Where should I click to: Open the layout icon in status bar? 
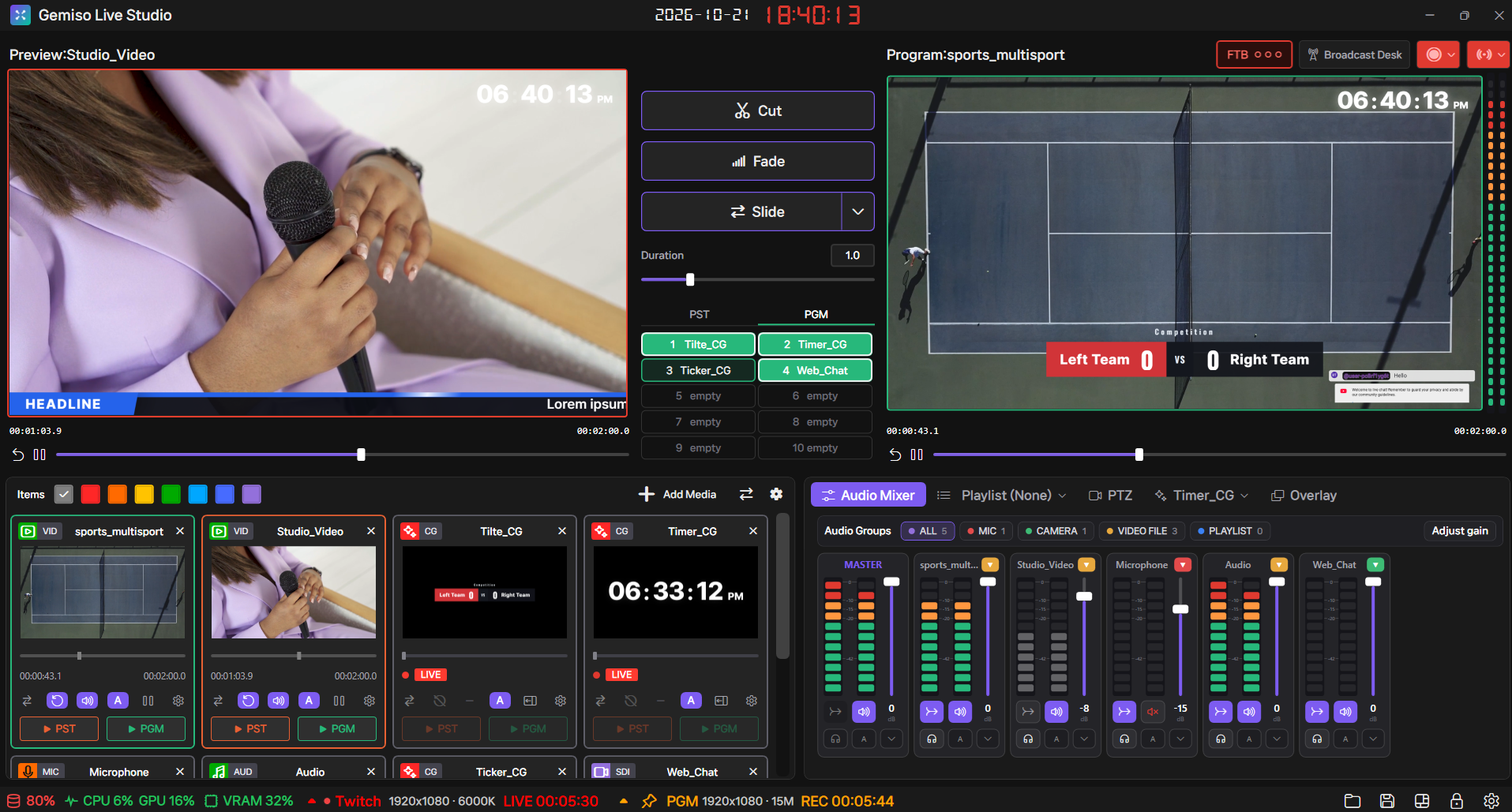coord(1422,801)
